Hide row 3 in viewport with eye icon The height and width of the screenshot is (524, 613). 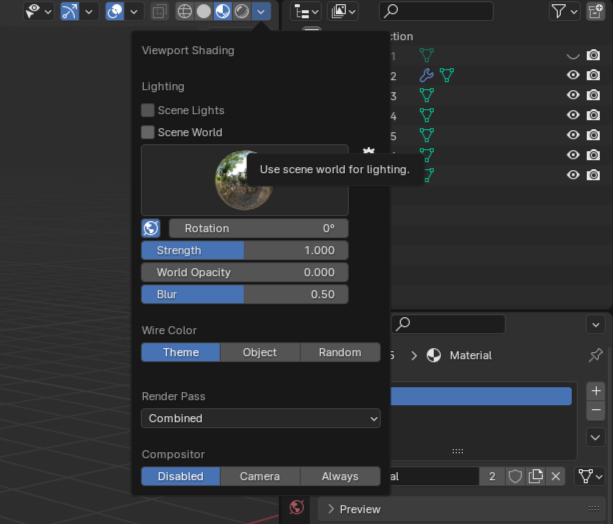click(573, 95)
